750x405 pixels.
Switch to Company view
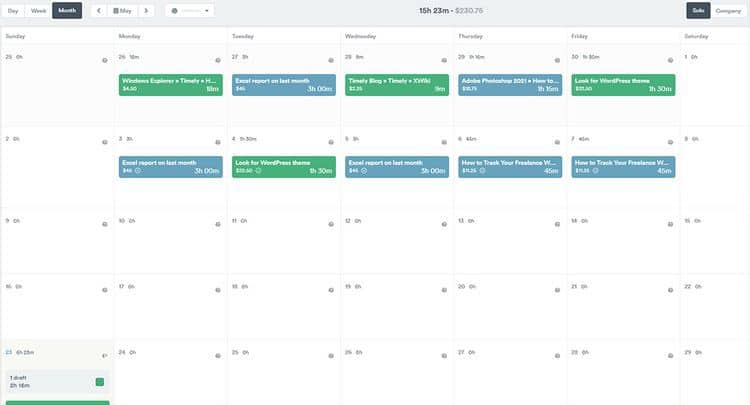(x=728, y=11)
